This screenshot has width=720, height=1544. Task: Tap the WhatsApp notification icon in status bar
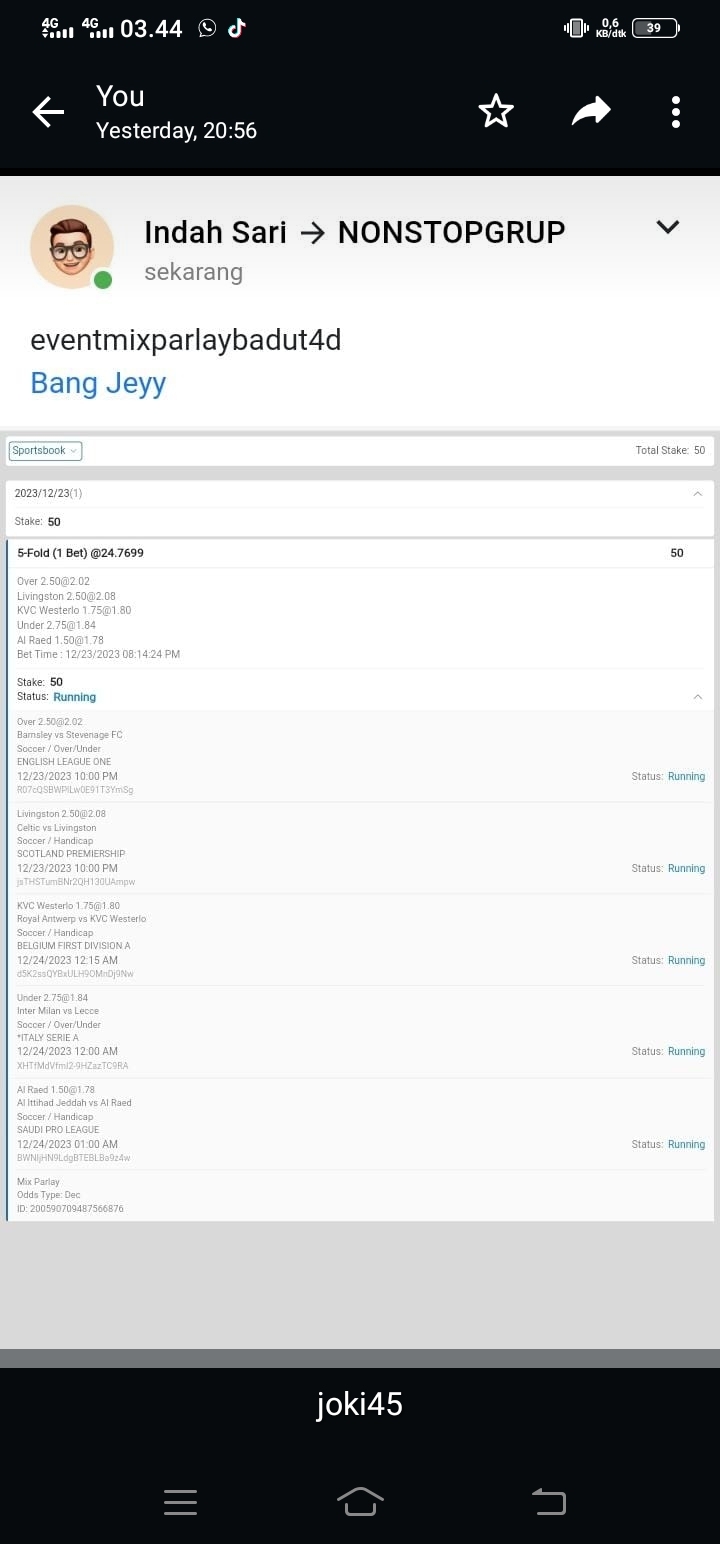[207, 28]
